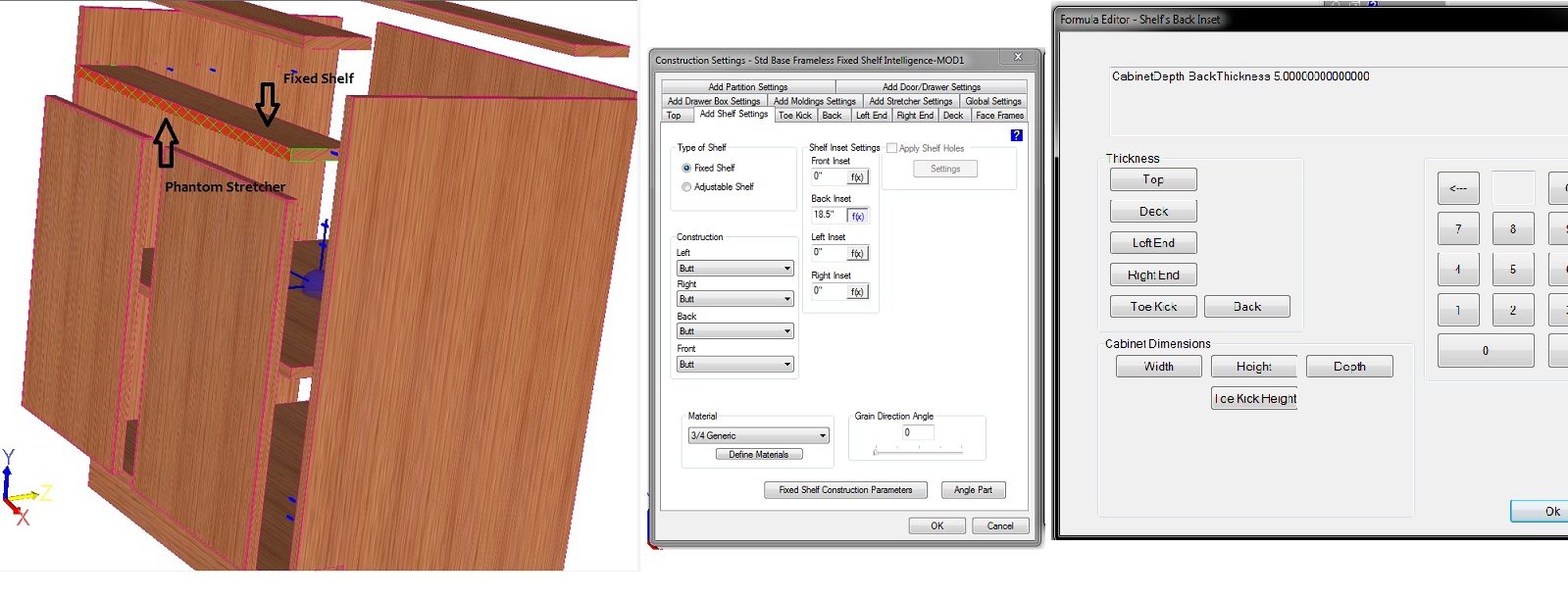Close the Construction Settings dialog with X
The image size is (1568, 599).
click(x=1018, y=58)
